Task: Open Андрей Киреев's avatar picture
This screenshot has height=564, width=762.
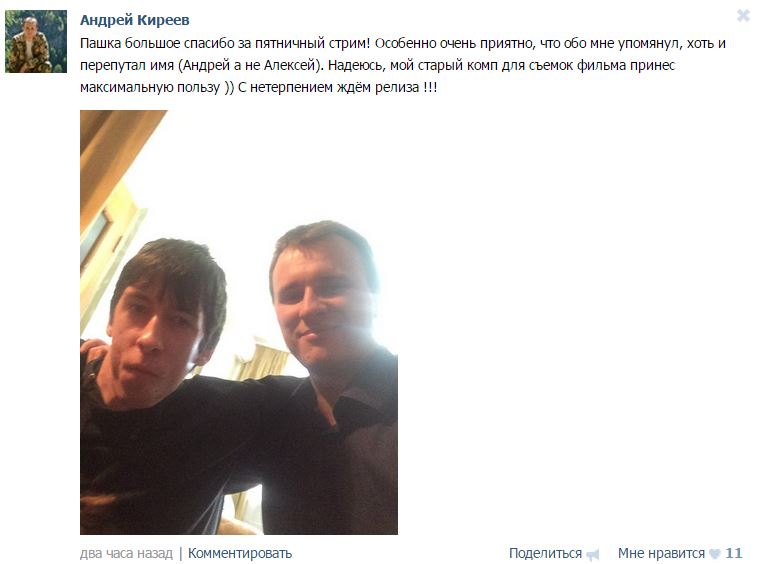Action: coord(36,41)
